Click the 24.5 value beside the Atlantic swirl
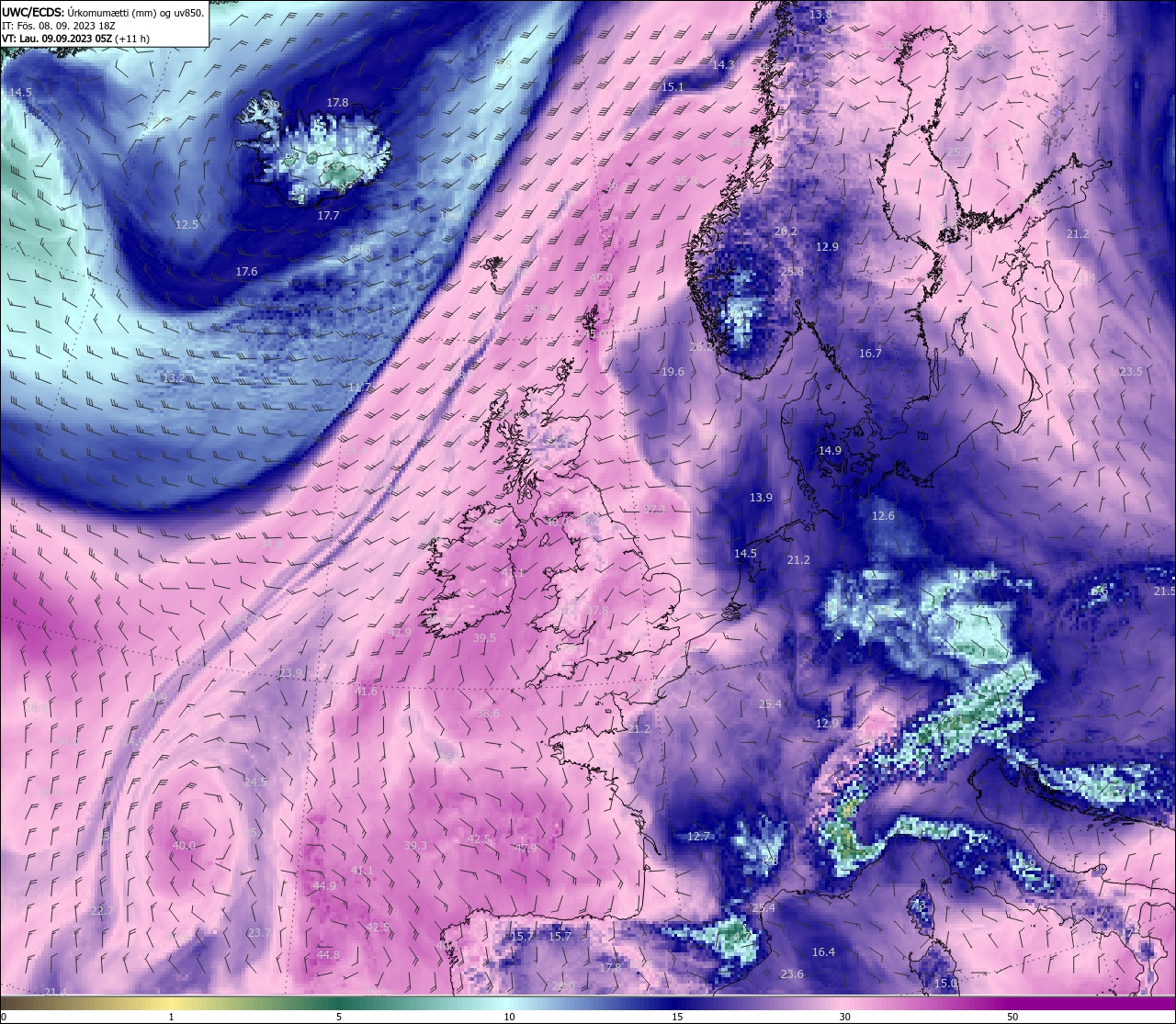 tap(255, 782)
